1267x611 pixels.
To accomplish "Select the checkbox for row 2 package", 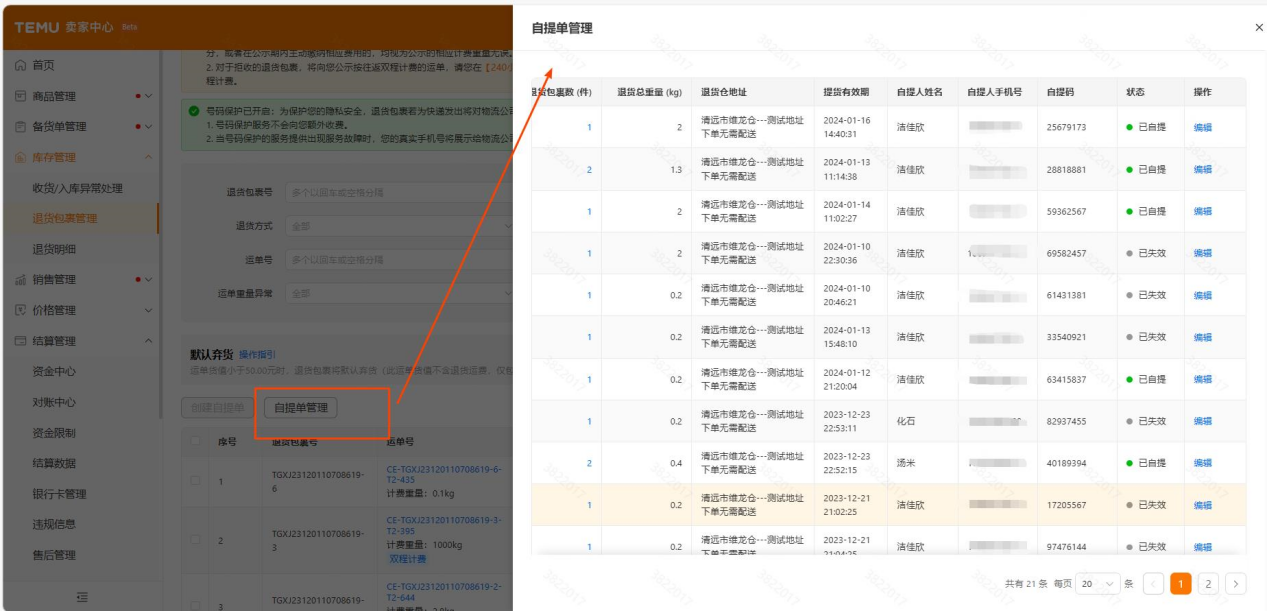I will click(x=195, y=540).
